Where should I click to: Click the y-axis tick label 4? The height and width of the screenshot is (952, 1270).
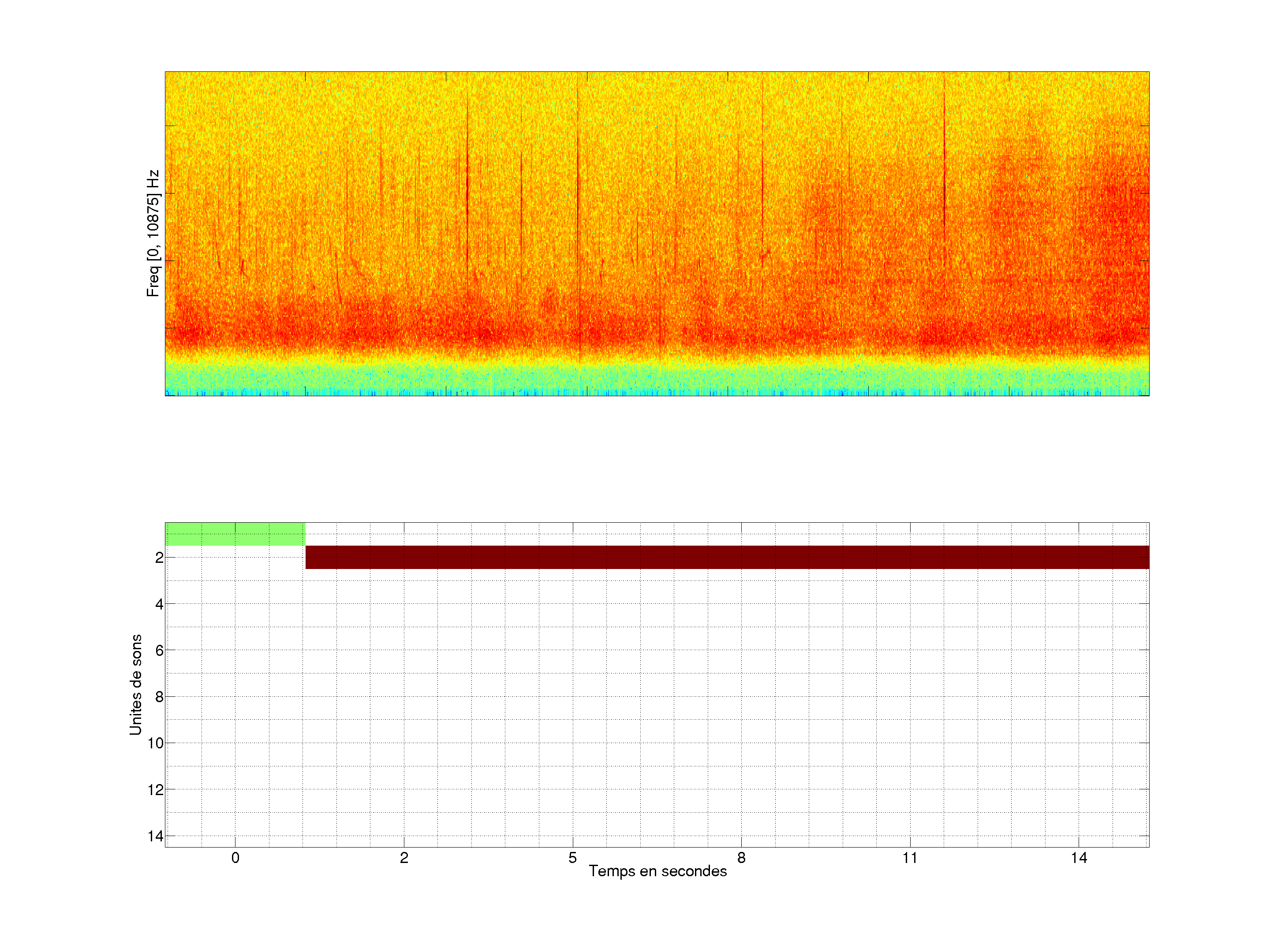click(159, 604)
